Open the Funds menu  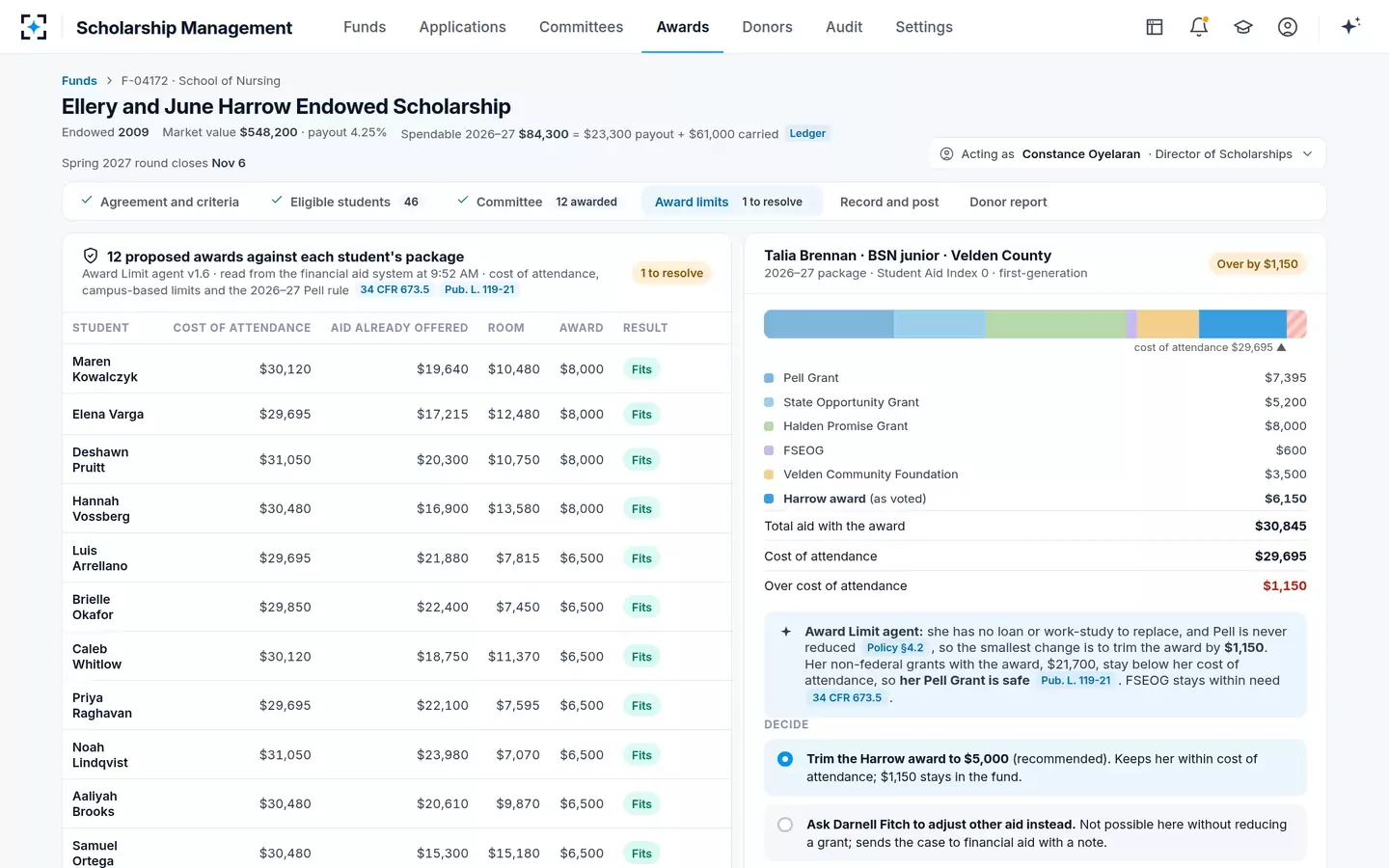click(365, 27)
